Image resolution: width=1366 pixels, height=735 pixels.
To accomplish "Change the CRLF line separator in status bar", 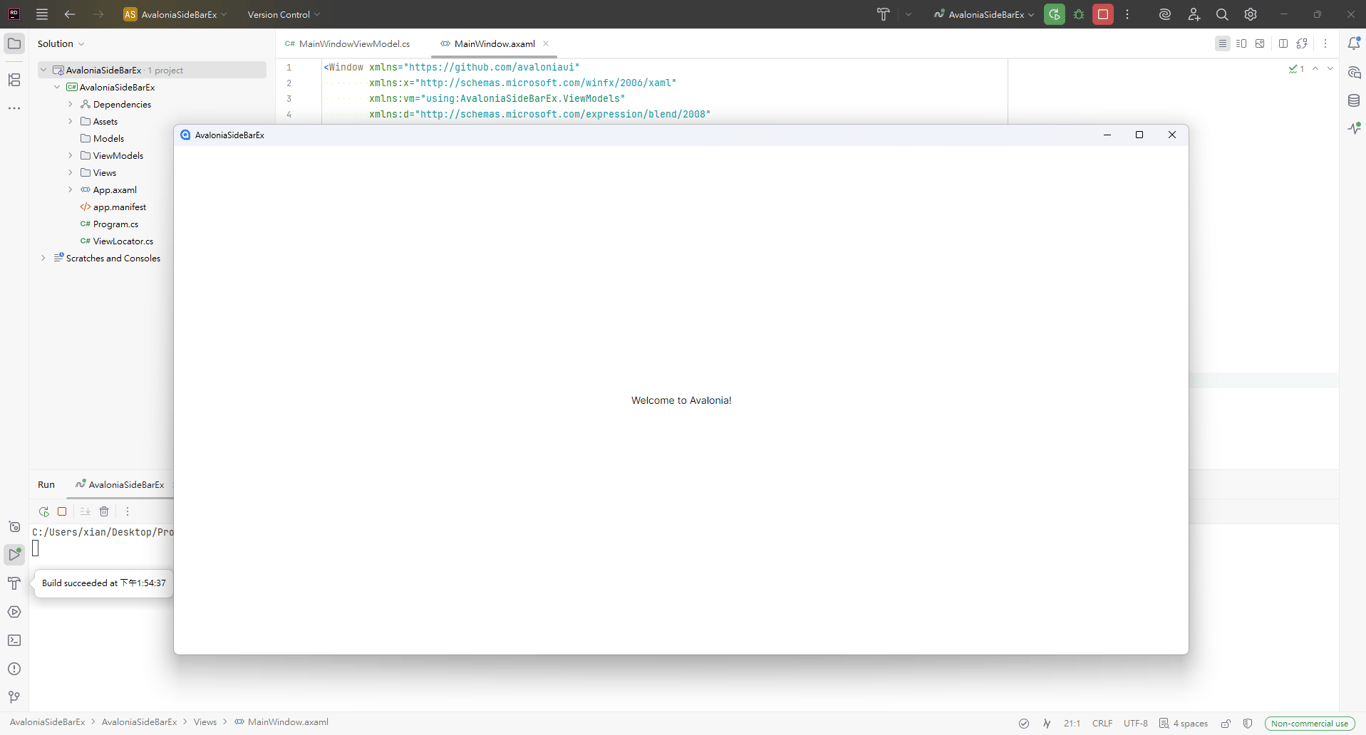I will (1102, 723).
